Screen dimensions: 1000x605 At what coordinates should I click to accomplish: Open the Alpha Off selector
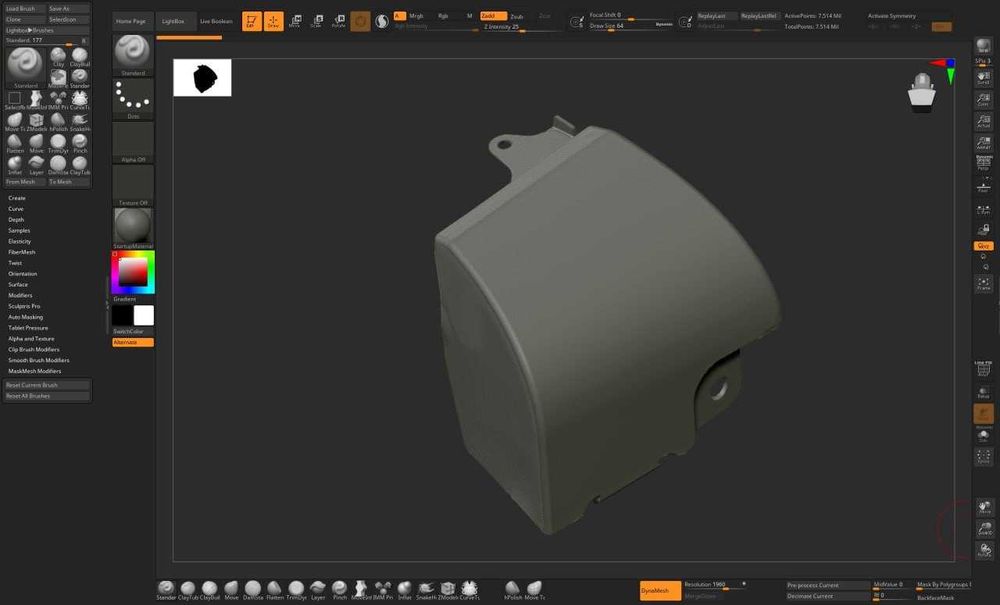pos(133,143)
